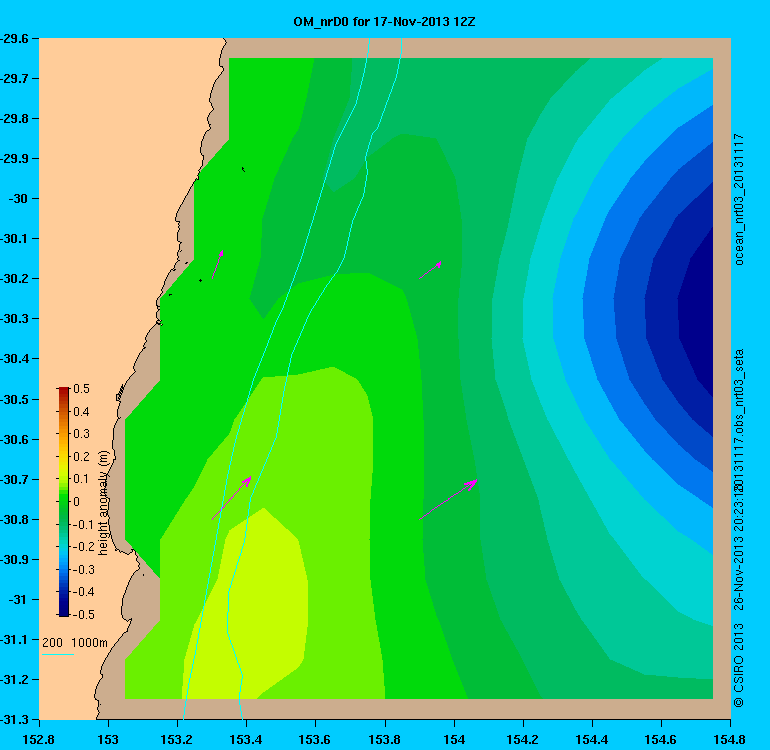The width and height of the screenshot is (770, 750).
Task: Click latitude axis label -29.9
Action: pyautogui.click(x=14, y=159)
